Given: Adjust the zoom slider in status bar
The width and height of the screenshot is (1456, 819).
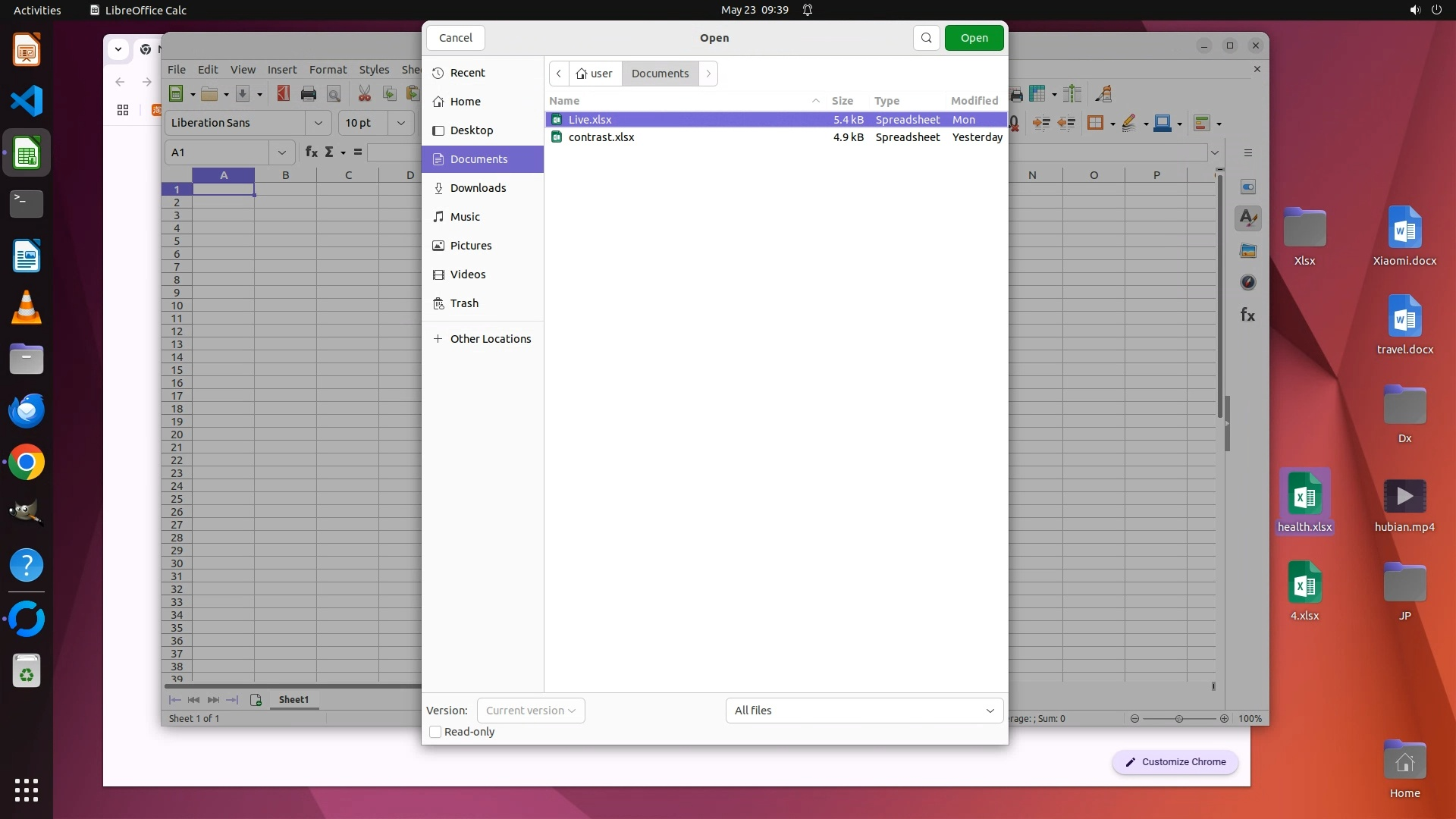Looking at the screenshot, I should tap(1178, 719).
